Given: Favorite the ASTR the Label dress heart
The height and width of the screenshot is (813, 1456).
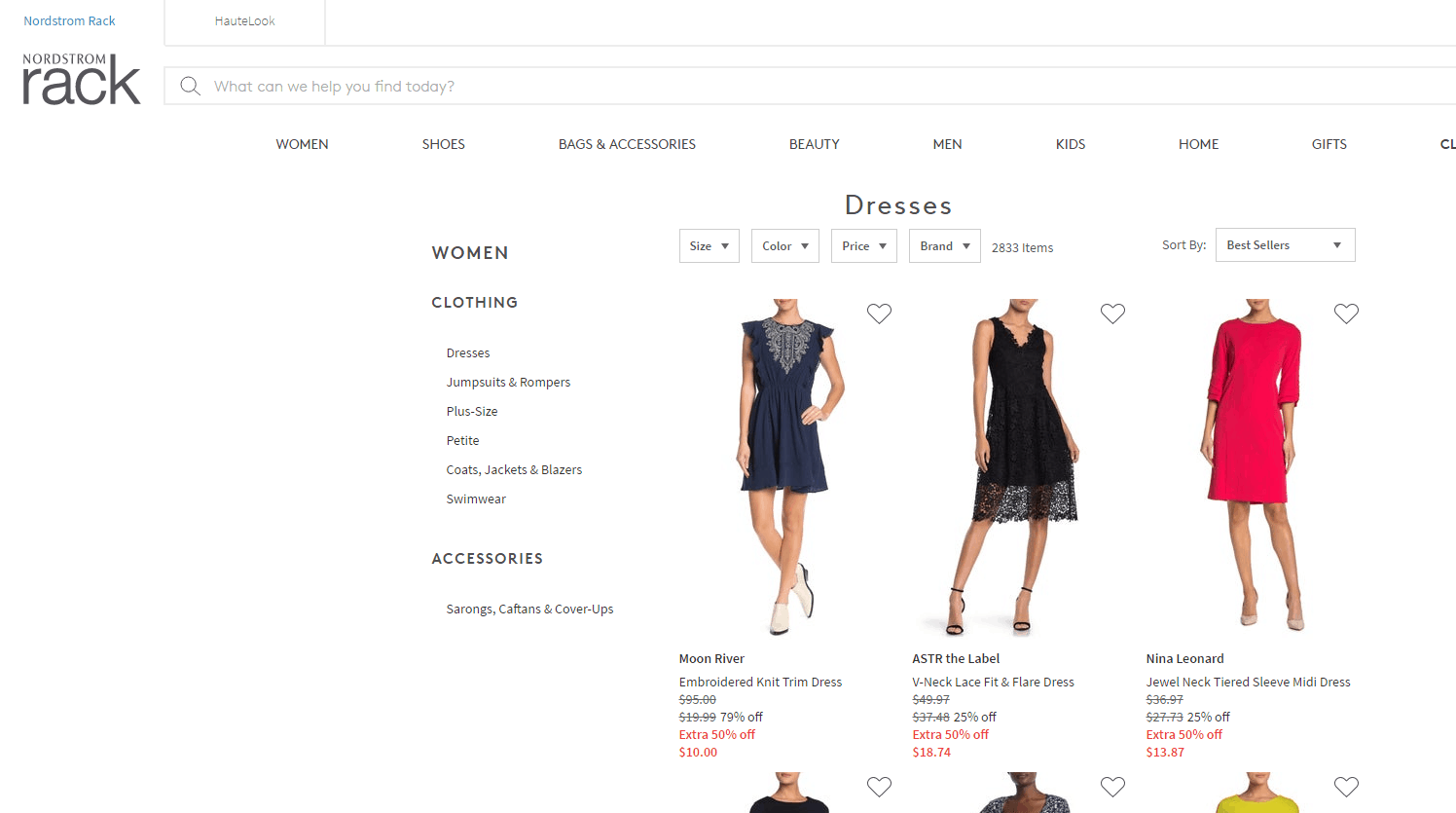Looking at the screenshot, I should click(x=1112, y=314).
